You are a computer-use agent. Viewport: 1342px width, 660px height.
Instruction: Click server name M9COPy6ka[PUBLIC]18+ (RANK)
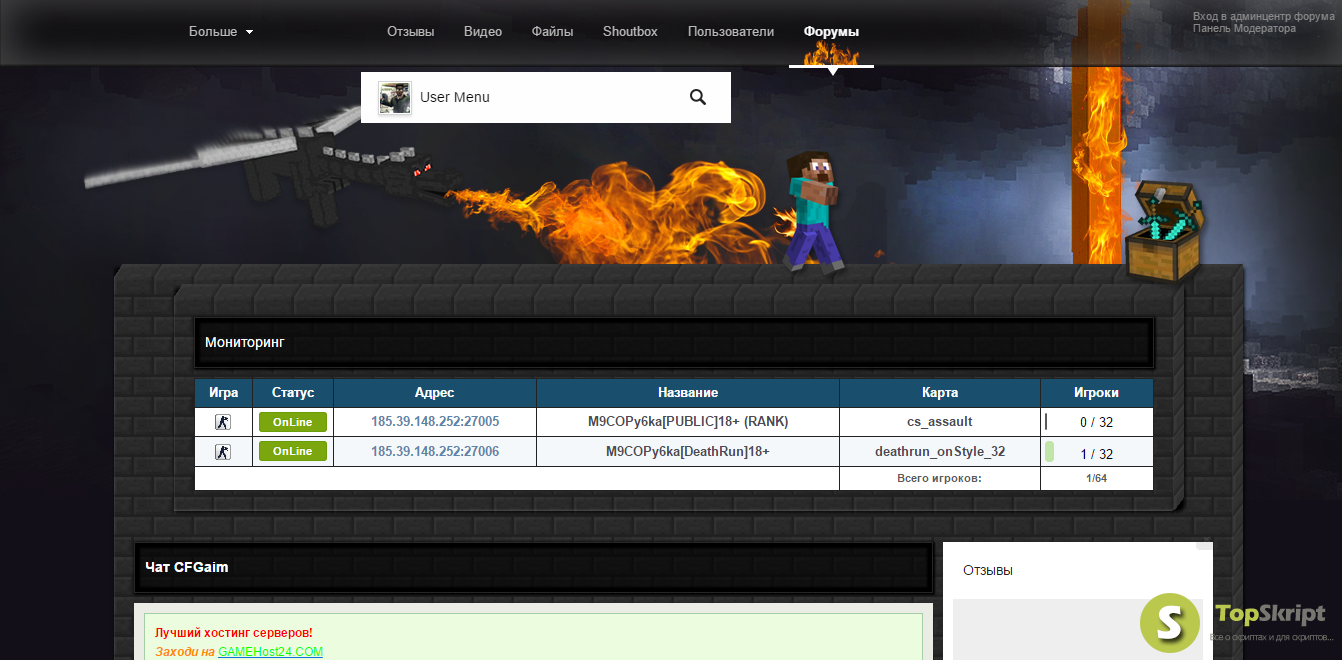(x=688, y=422)
